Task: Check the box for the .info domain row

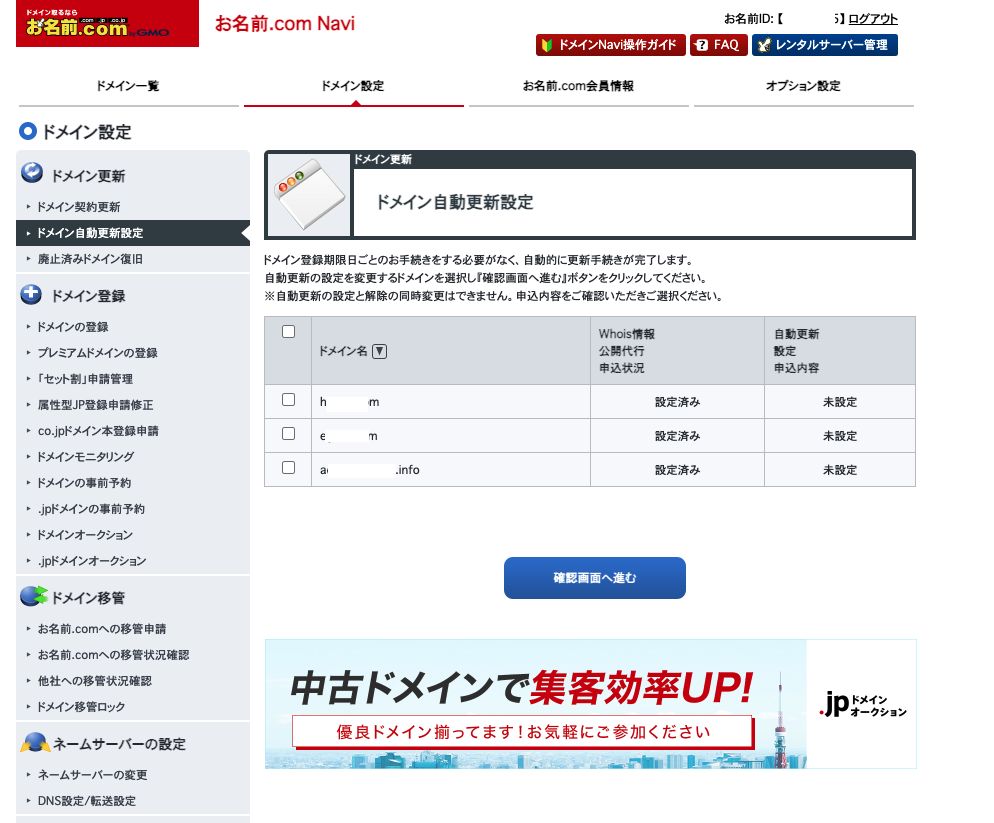Action: (288, 467)
